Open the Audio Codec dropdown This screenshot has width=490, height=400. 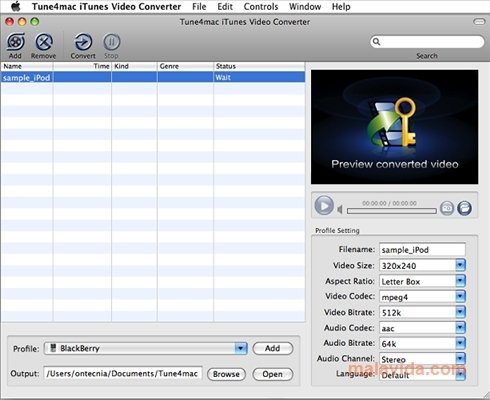460,328
